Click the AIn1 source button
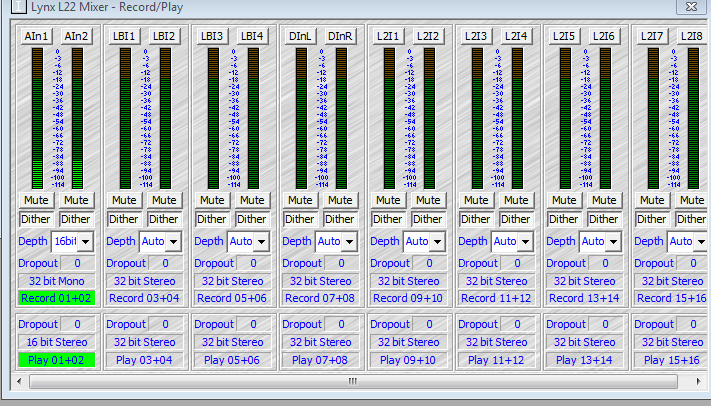Image resolution: width=711 pixels, height=406 pixels. (x=36, y=36)
